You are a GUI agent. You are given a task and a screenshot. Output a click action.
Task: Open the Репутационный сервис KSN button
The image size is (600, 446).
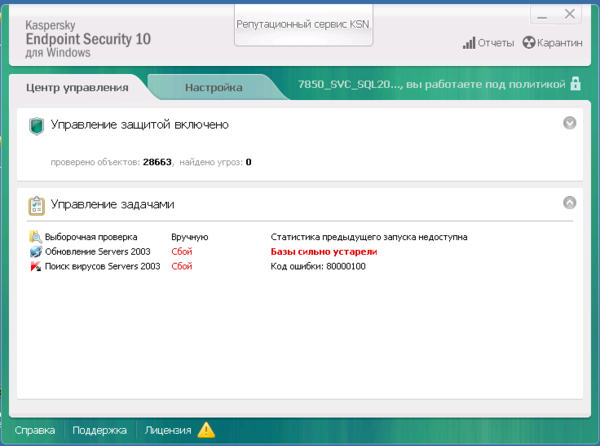(303, 24)
